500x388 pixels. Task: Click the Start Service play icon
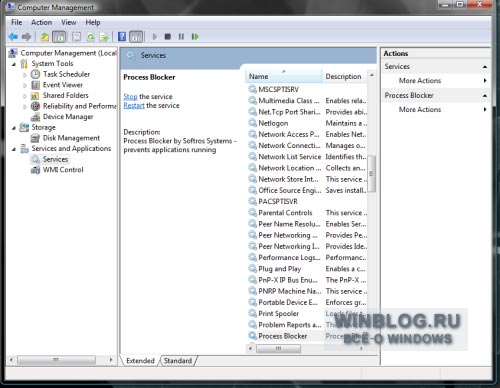[155, 36]
